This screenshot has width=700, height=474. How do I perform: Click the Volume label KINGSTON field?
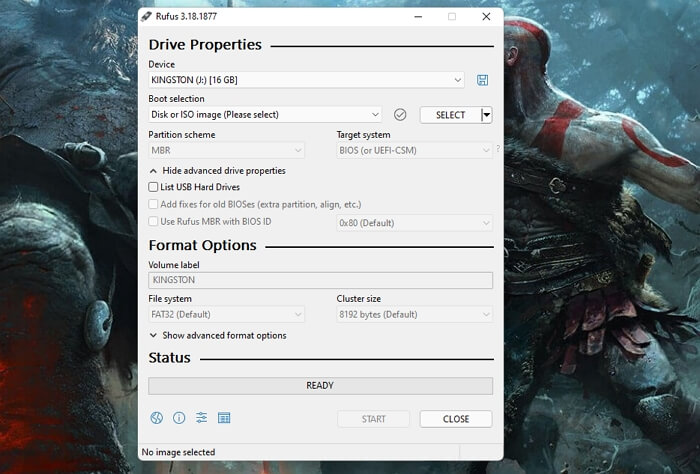(321, 280)
